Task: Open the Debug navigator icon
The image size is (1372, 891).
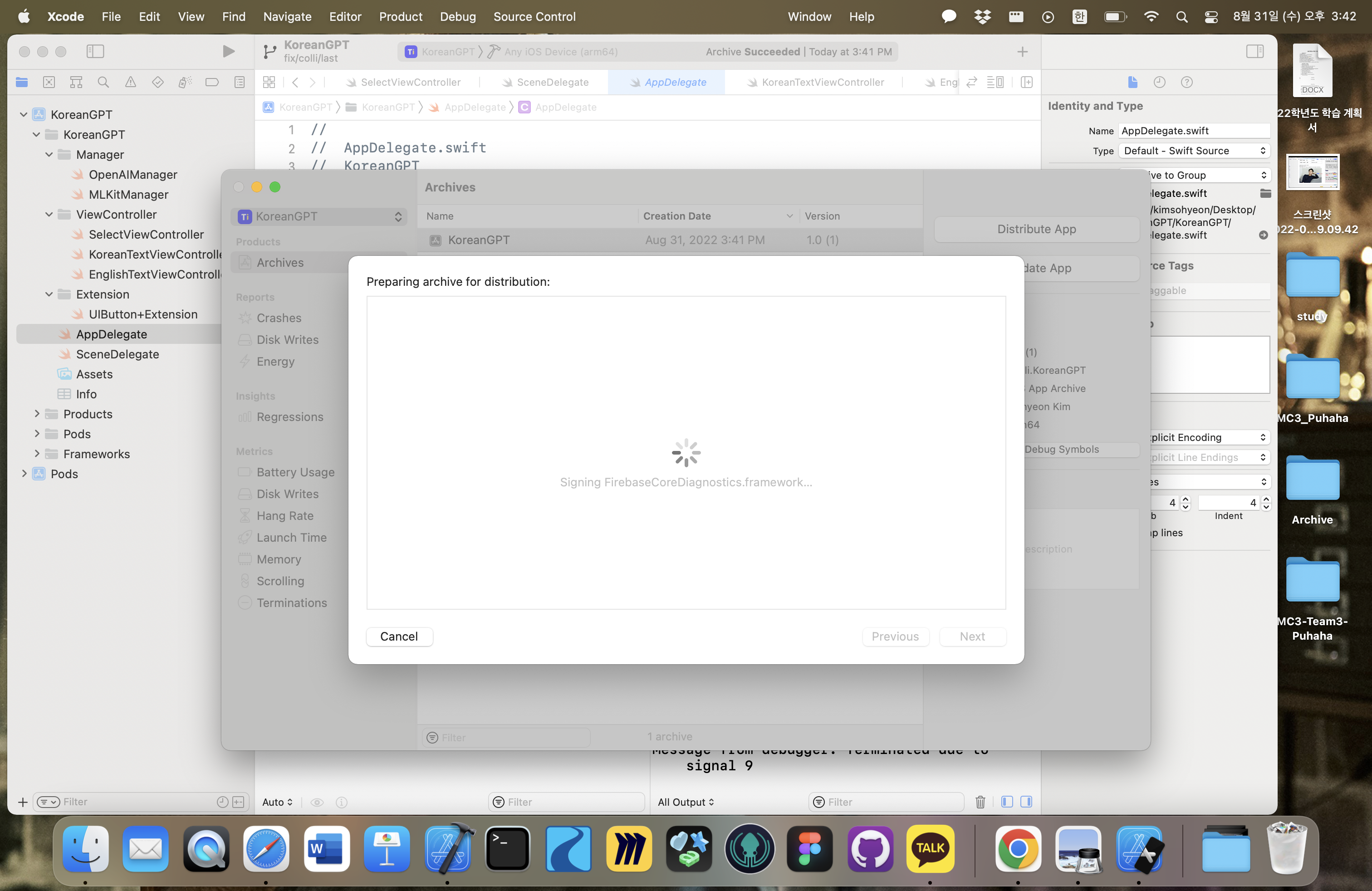Action: coord(185,82)
